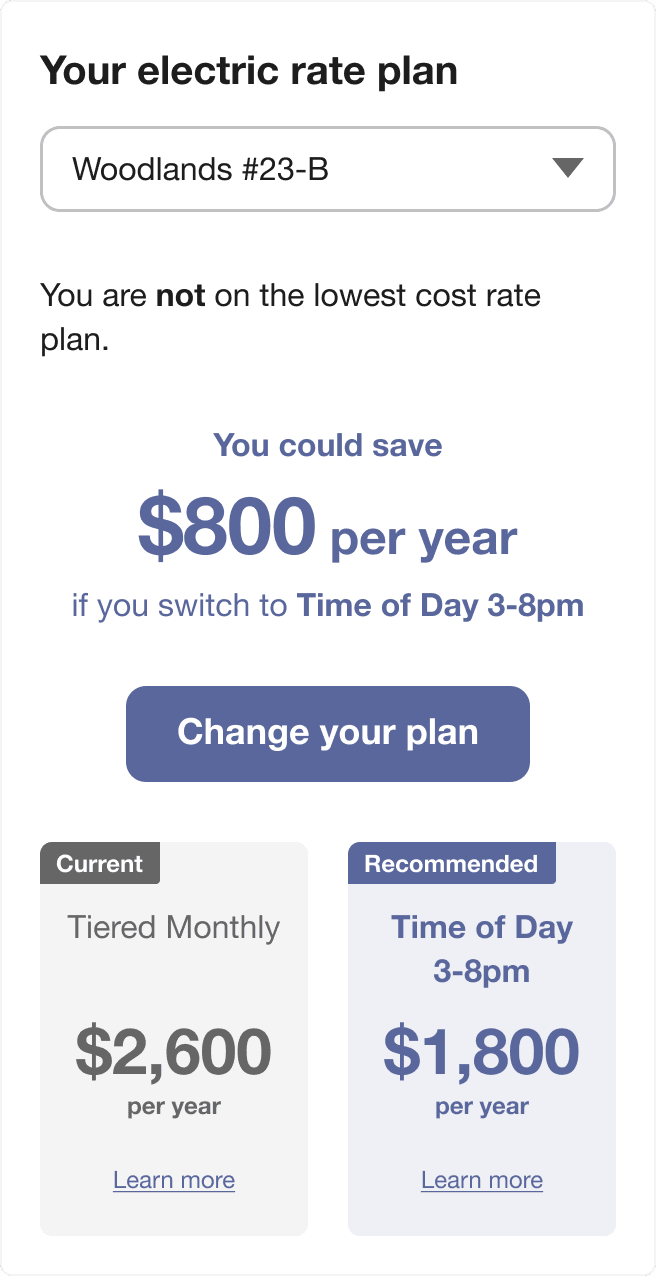Viewport: 656px width, 1276px height.
Task: Open Learn more under Tiered Monthly
Action: (173, 1180)
